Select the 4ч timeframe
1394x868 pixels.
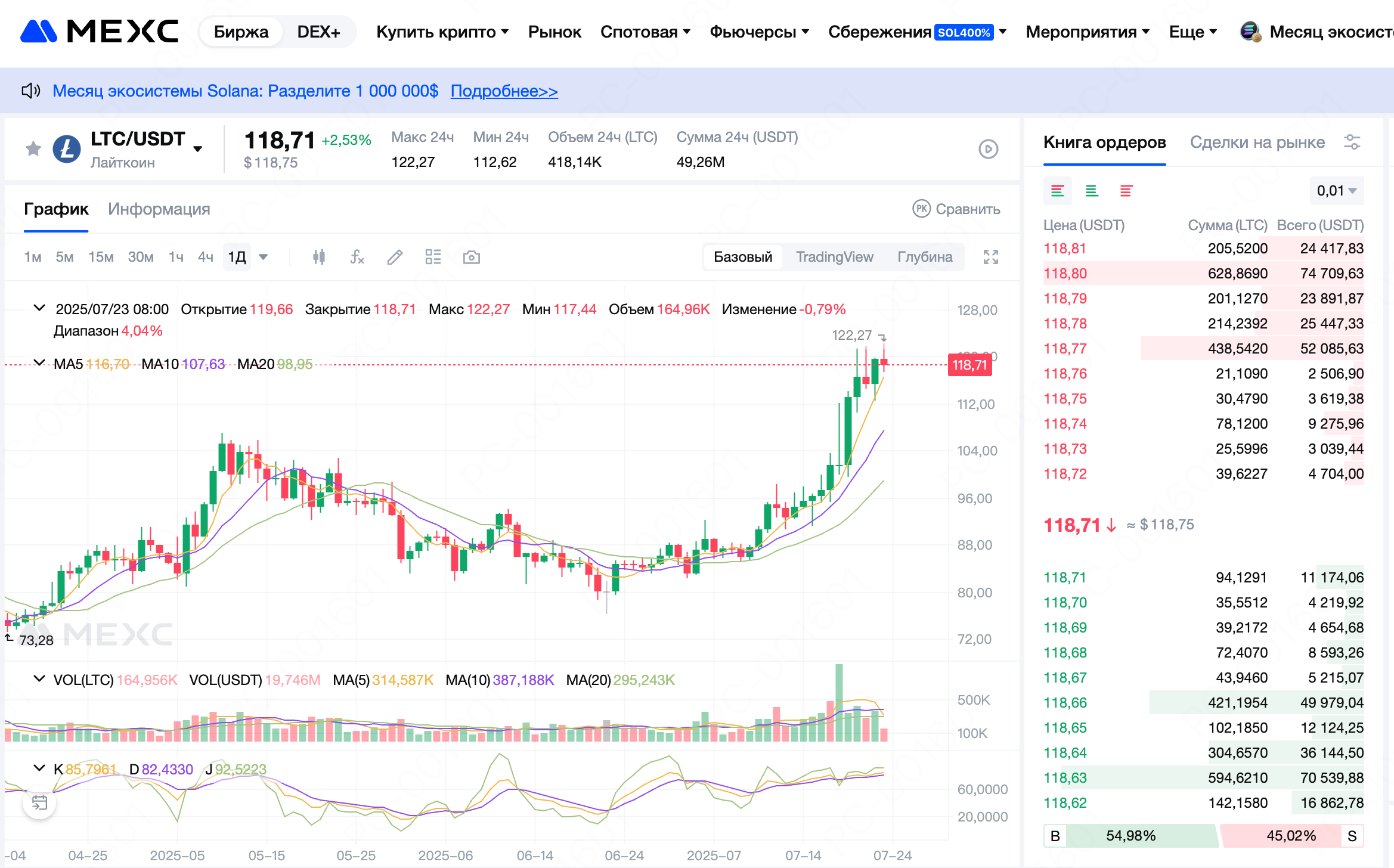[x=206, y=257]
